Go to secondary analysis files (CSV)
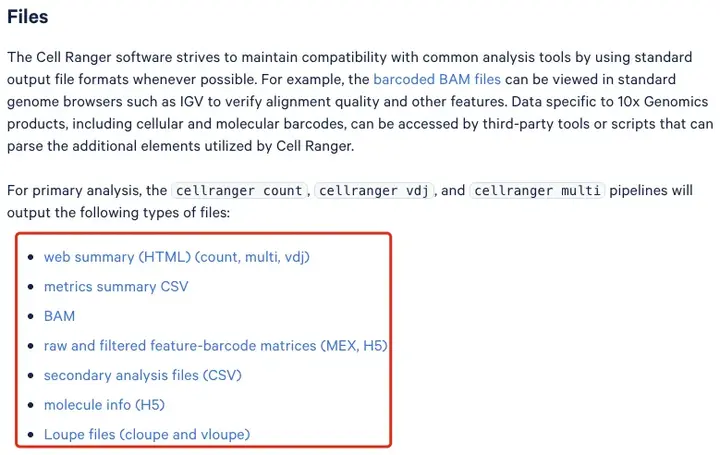 [x=143, y=375]
